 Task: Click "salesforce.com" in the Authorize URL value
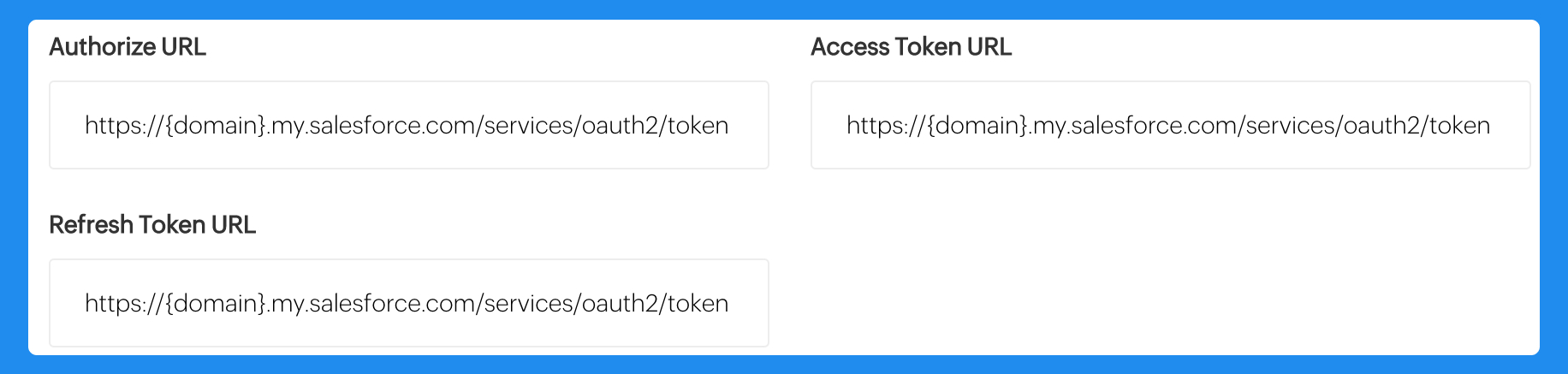point(393,126)
